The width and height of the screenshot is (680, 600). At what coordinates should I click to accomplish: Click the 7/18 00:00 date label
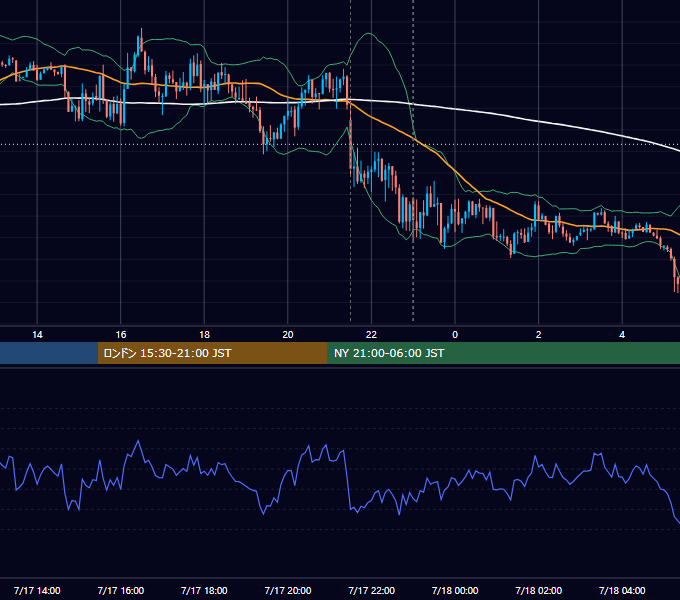click(x=455, y=590)
